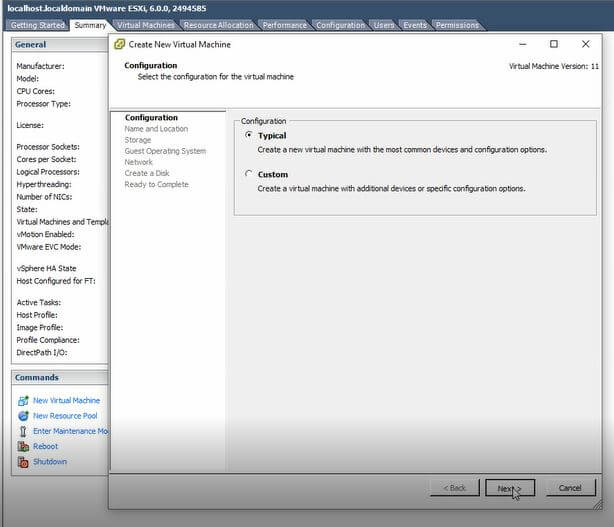Click the CPU Cores: label
Image resolution: width=614 pixels, height=527 pixels.
click(x=35, y=91)
